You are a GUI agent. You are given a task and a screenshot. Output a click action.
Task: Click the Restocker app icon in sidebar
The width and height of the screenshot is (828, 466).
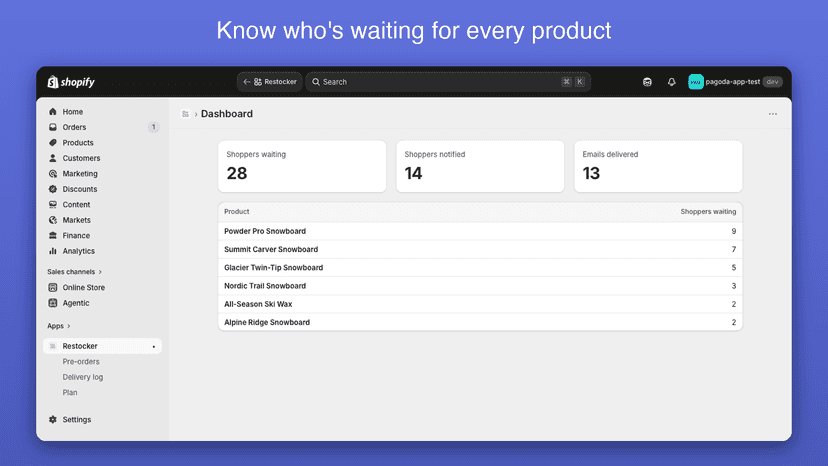(x=53, y=346)
